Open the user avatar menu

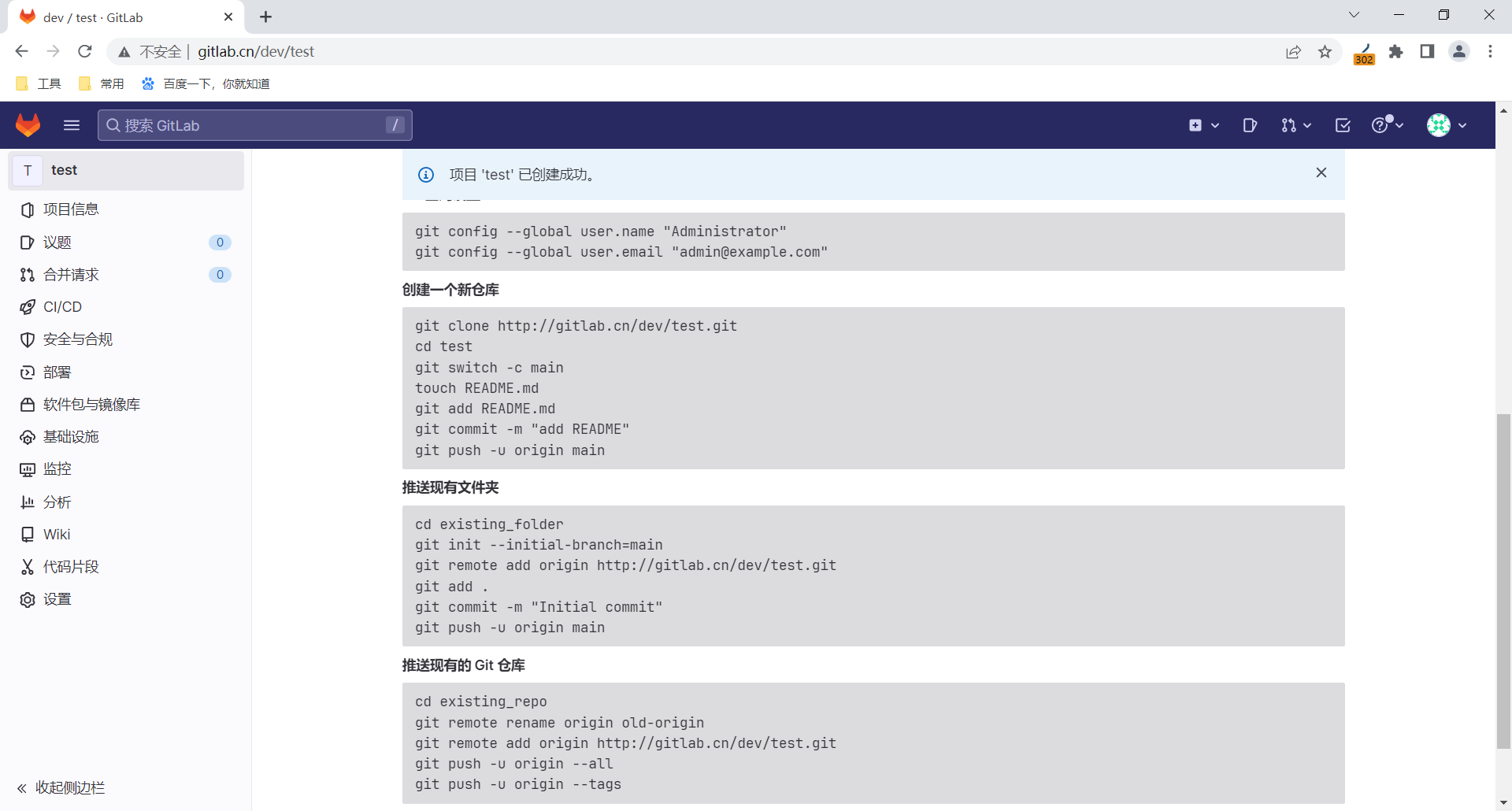pos(1447,125)
